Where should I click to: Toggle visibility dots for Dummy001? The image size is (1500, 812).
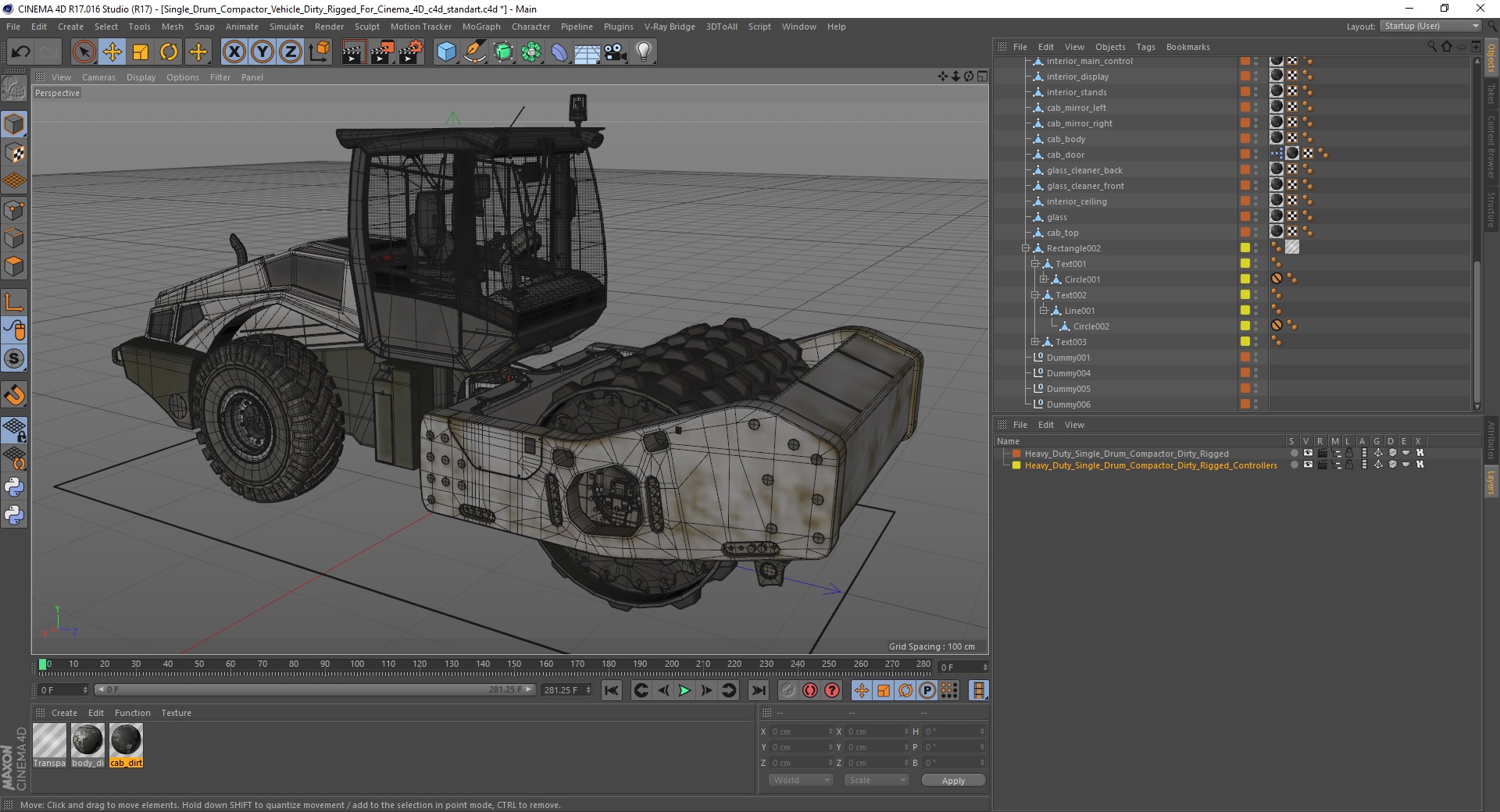click(1256, 358)
